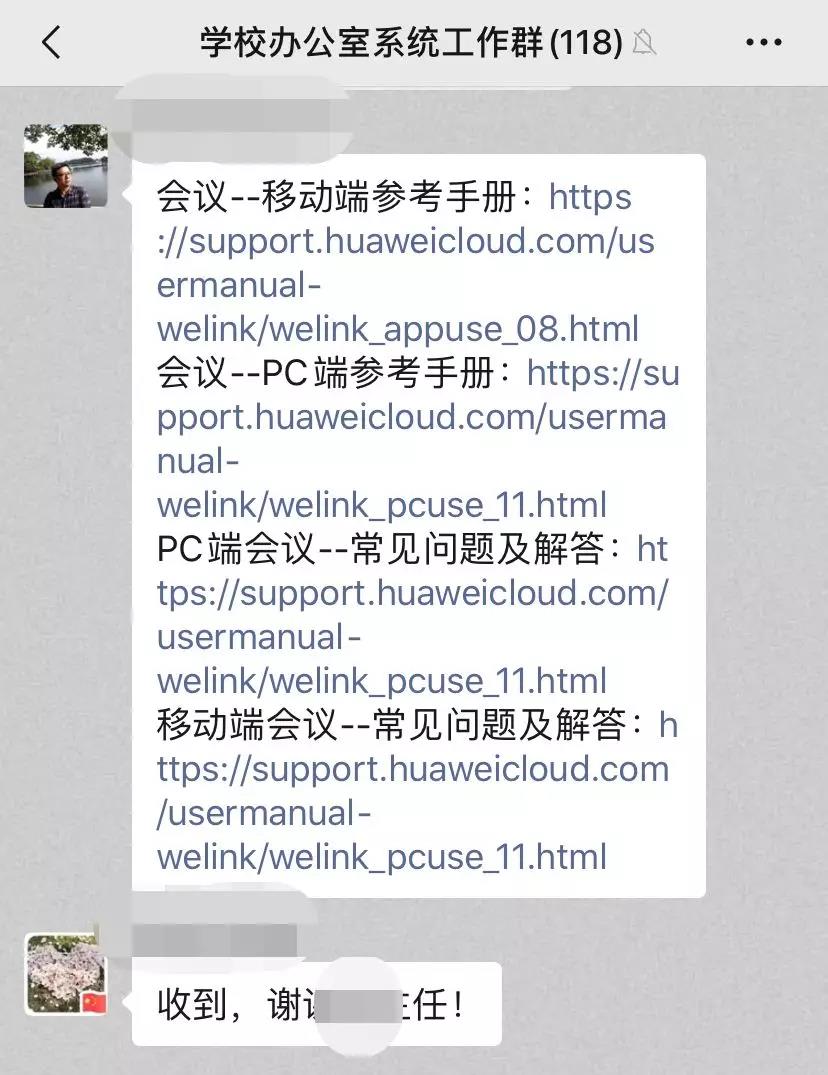Open the flower avatar profile
Image resolution: width=828 pixels, height=1075 pixels.
click(x=66, y=974)
